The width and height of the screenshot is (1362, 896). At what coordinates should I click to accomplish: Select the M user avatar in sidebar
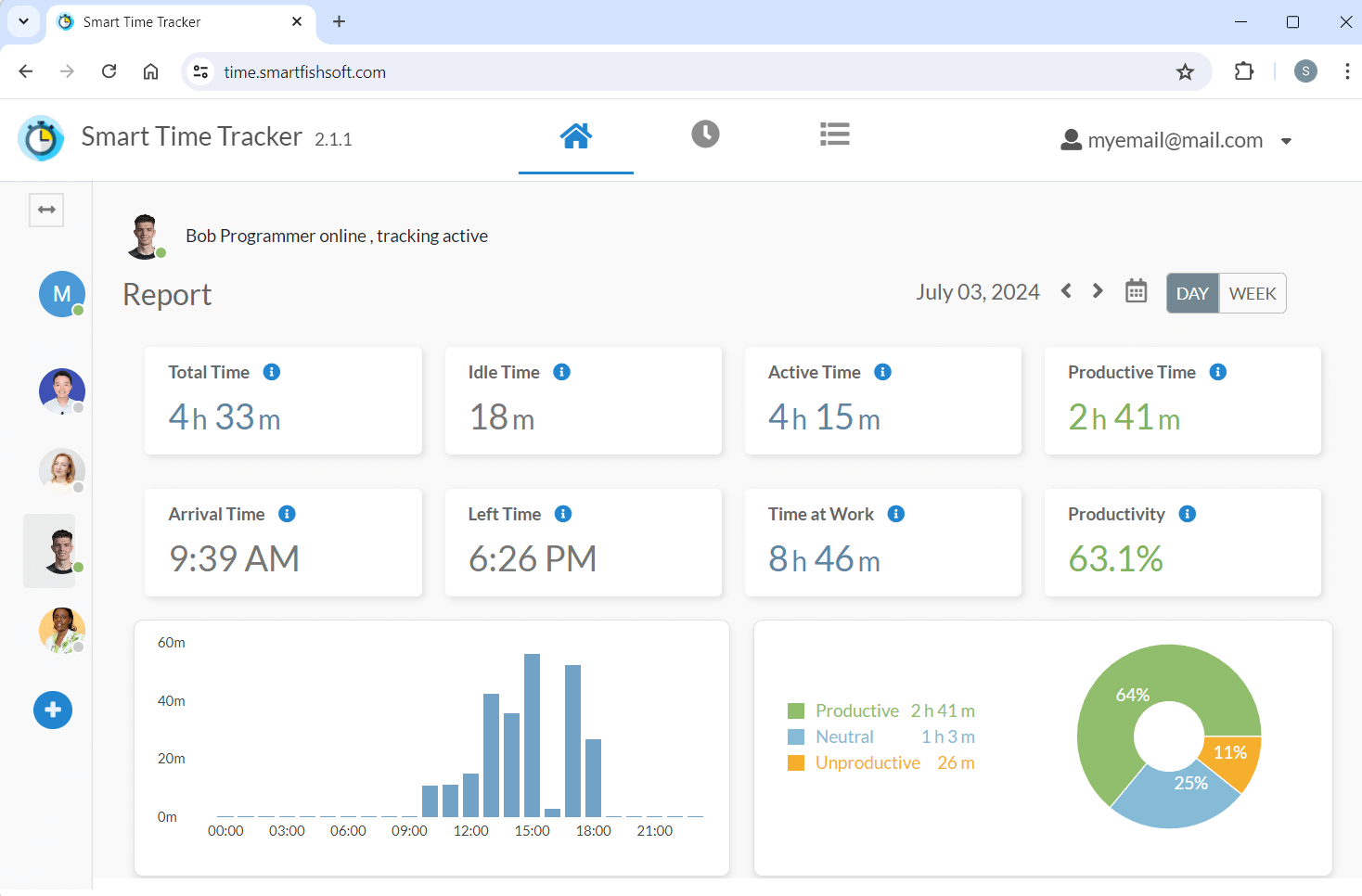pyautogui.click(x=62, y=294)
